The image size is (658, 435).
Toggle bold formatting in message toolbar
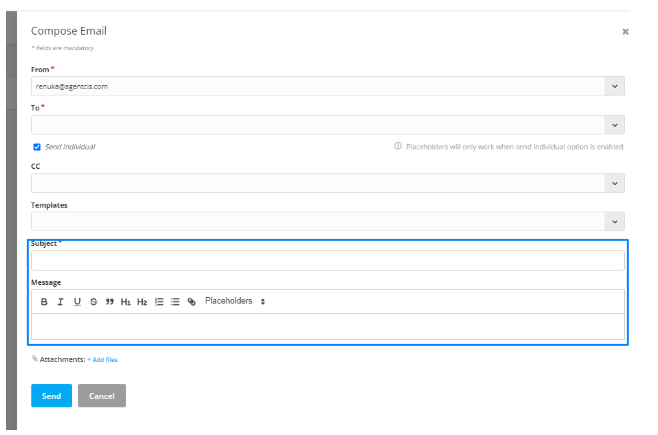click(44, 301)
